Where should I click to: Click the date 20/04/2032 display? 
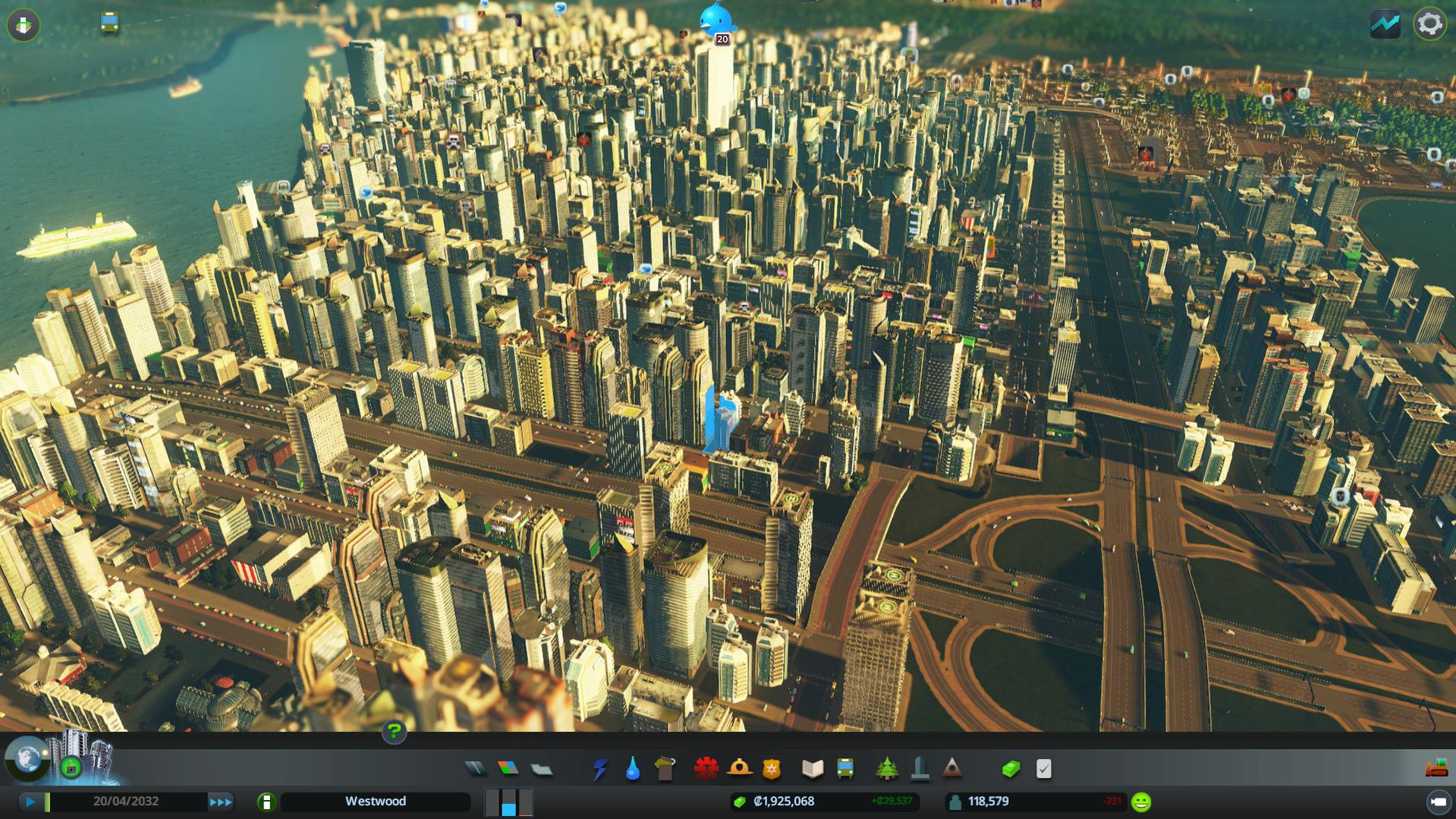[126, 802]
